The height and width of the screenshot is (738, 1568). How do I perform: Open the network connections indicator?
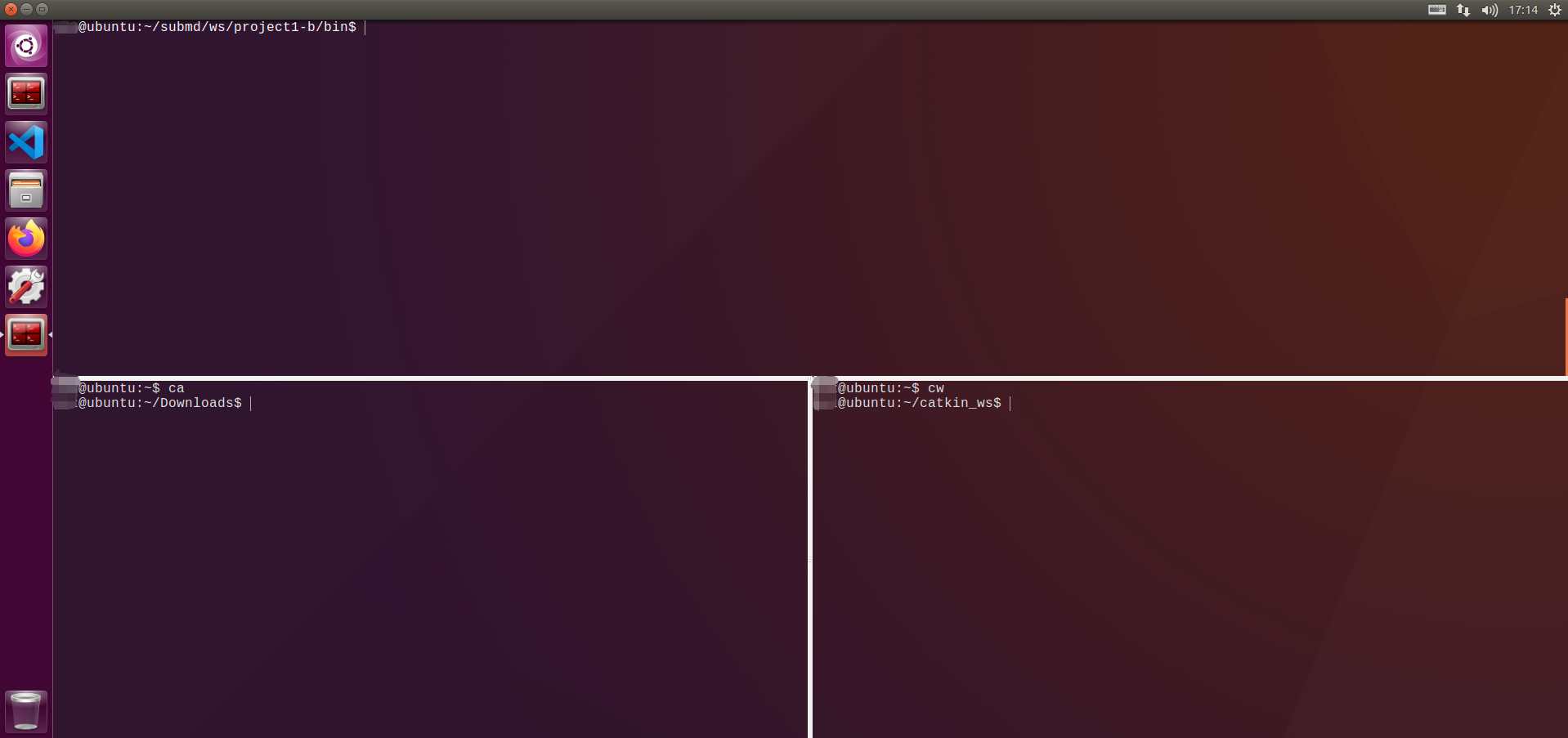pos(1463,10)
